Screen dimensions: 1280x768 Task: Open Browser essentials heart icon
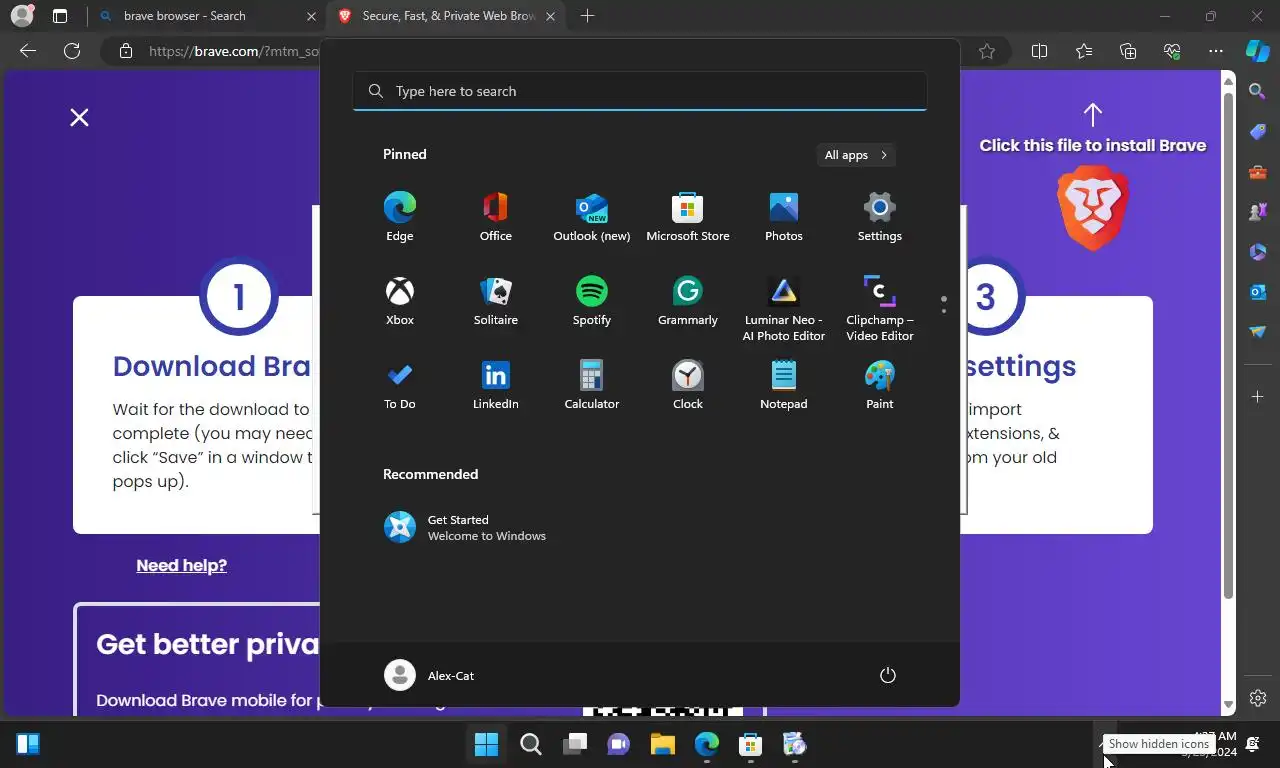click(1172, 51)
